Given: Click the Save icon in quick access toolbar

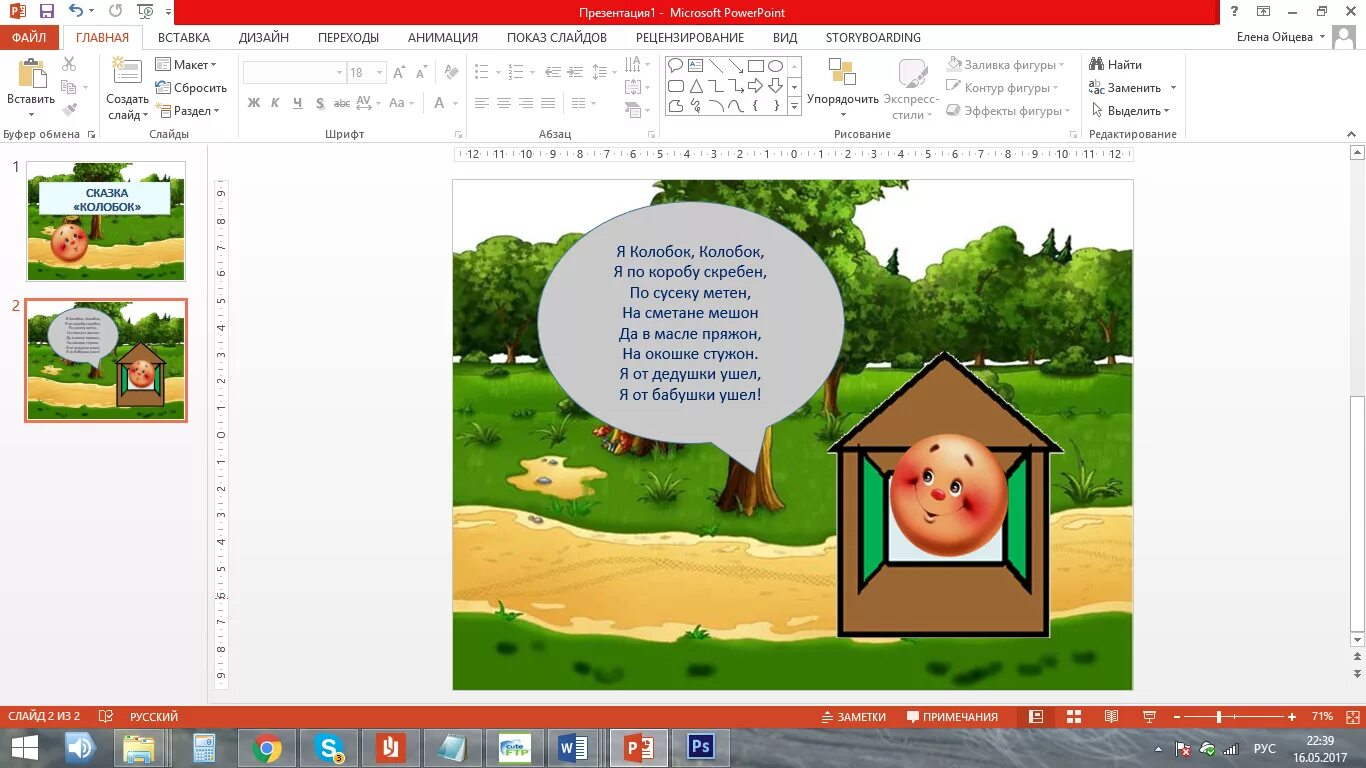Looking at the screenshot, I should pyautogui.click(x=46, y=11).
